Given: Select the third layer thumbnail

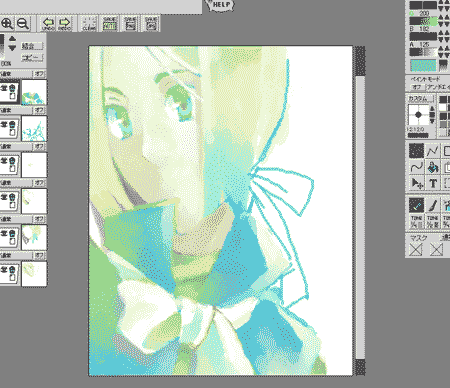Looking at the screenshot, I should [x=34, y=165].
